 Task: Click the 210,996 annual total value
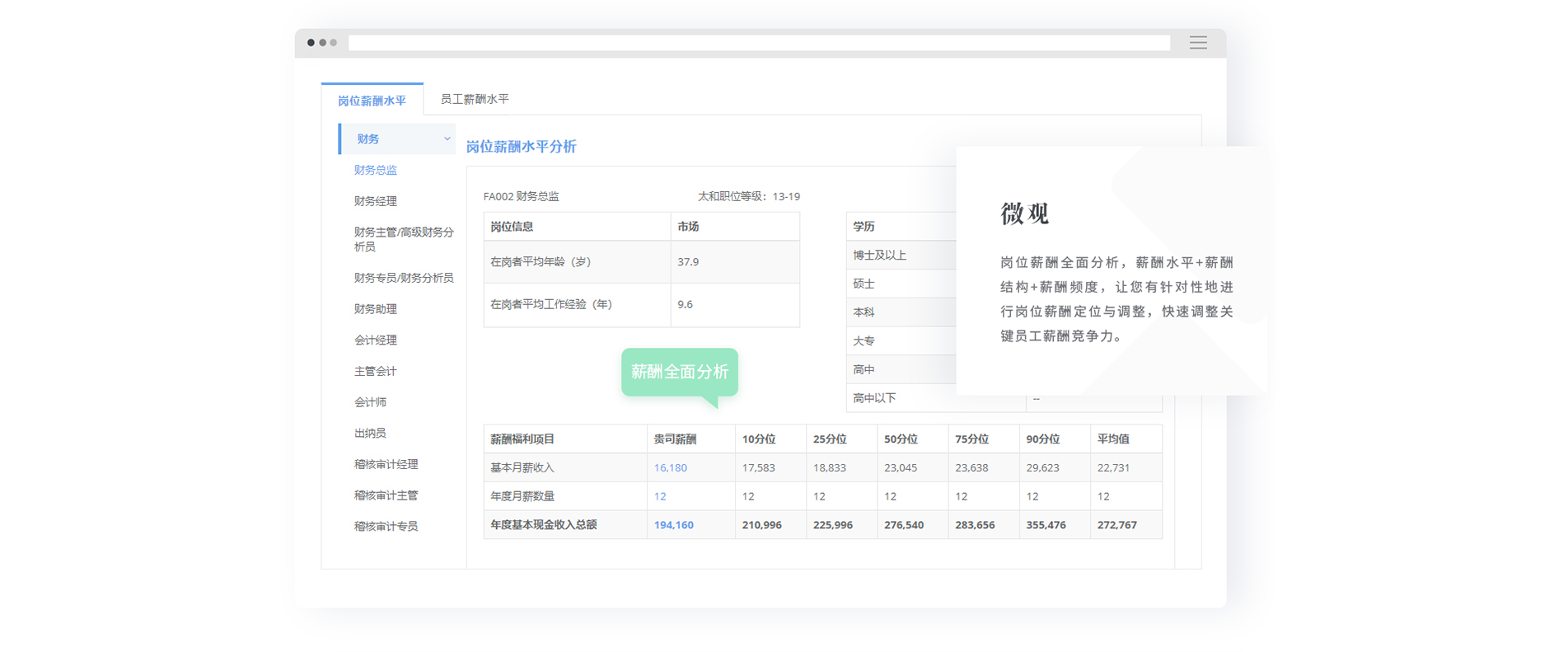(x=762, y=525)
